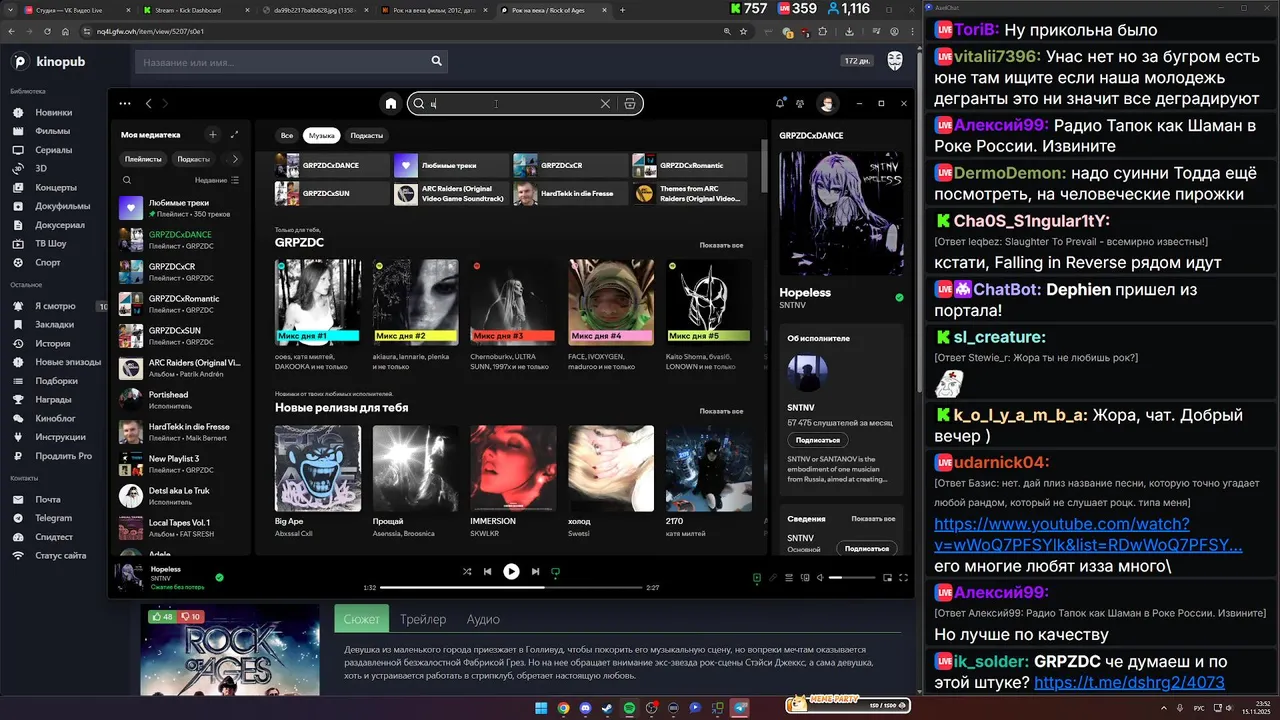Switch to Трейлер tab on kinopub page

pyautogui.click(x=423, y=619)
